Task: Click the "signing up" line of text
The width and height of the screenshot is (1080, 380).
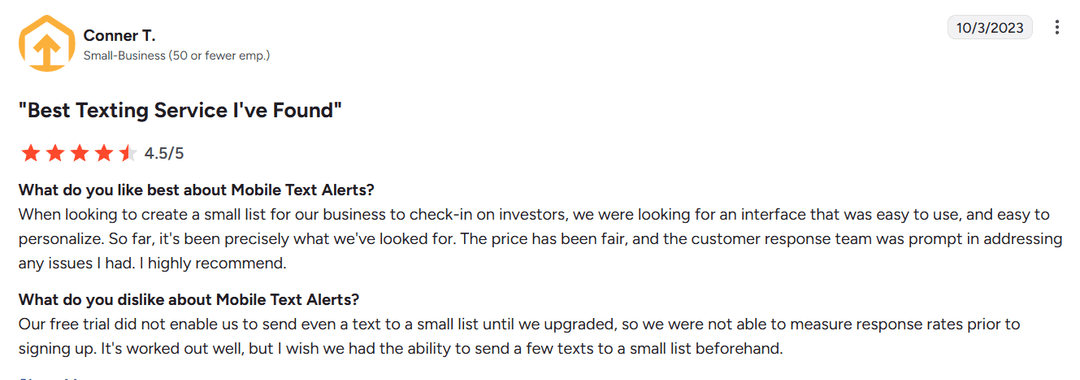Action: (x=401, y=348)
